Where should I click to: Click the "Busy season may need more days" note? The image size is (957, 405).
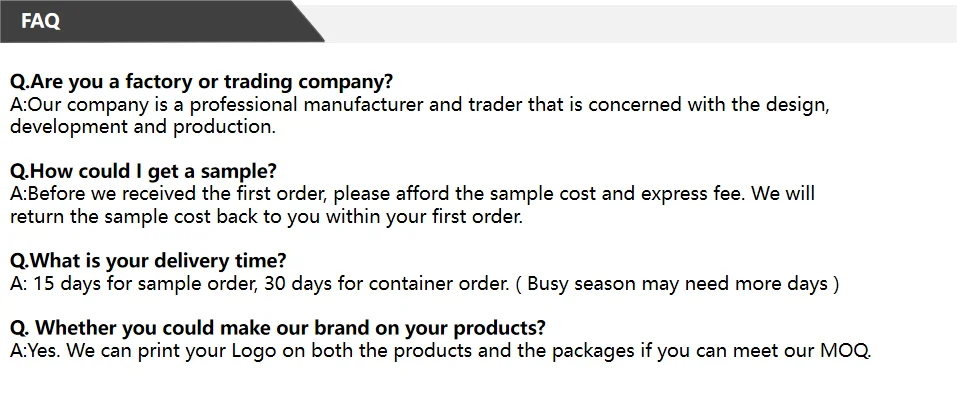click(x=677, y=283)
